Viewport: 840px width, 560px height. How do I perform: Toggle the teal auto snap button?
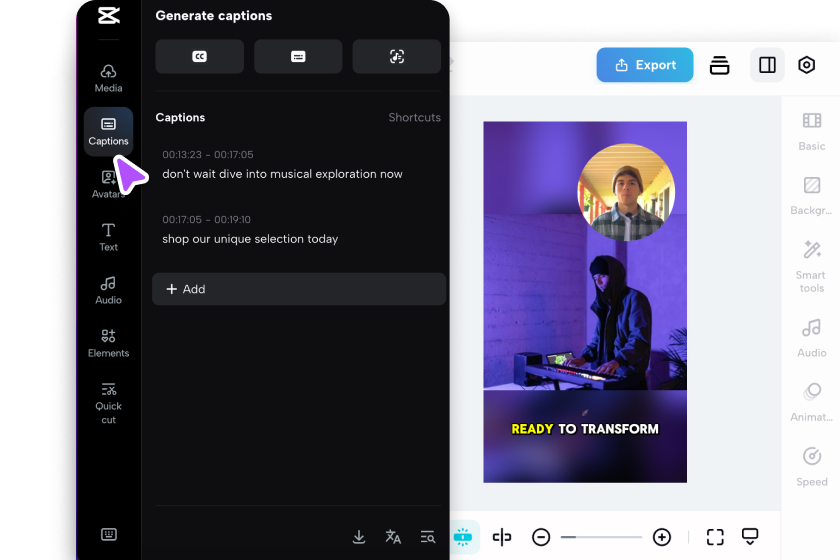(x=463, y=536)
